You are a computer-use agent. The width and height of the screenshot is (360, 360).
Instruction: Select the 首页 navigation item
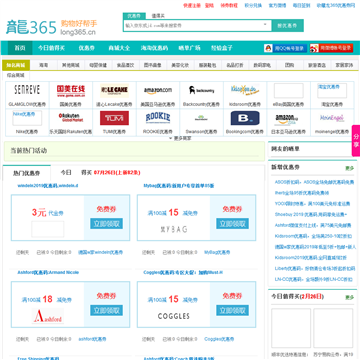coord(20,48)
